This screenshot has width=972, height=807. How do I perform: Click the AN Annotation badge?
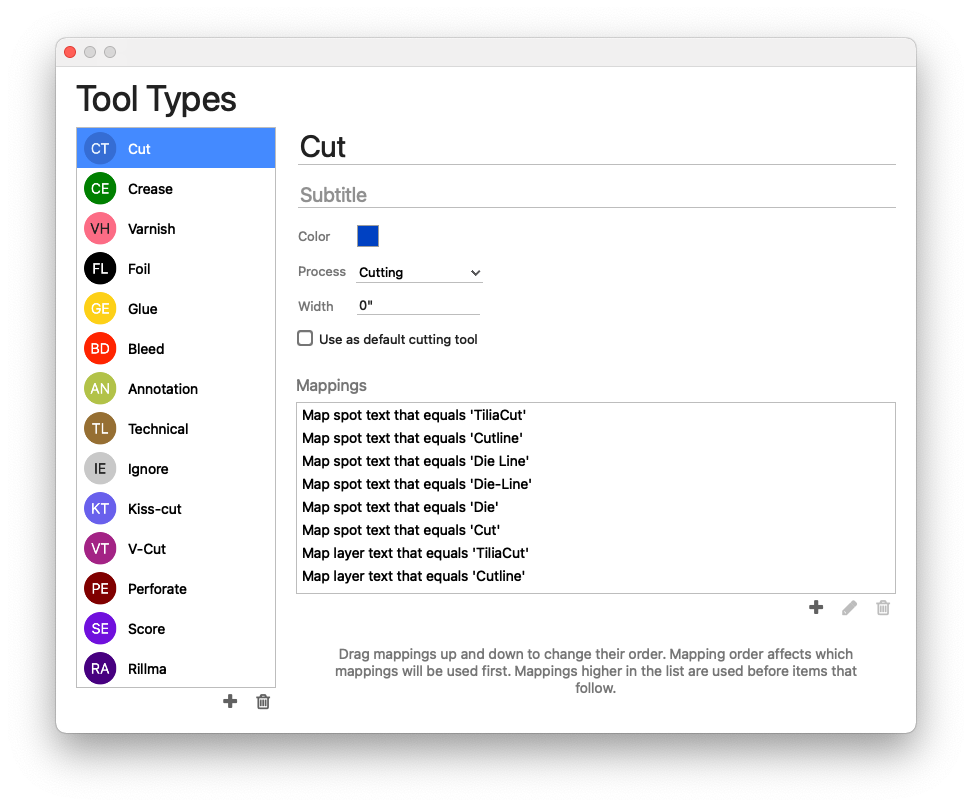[100, 389]
